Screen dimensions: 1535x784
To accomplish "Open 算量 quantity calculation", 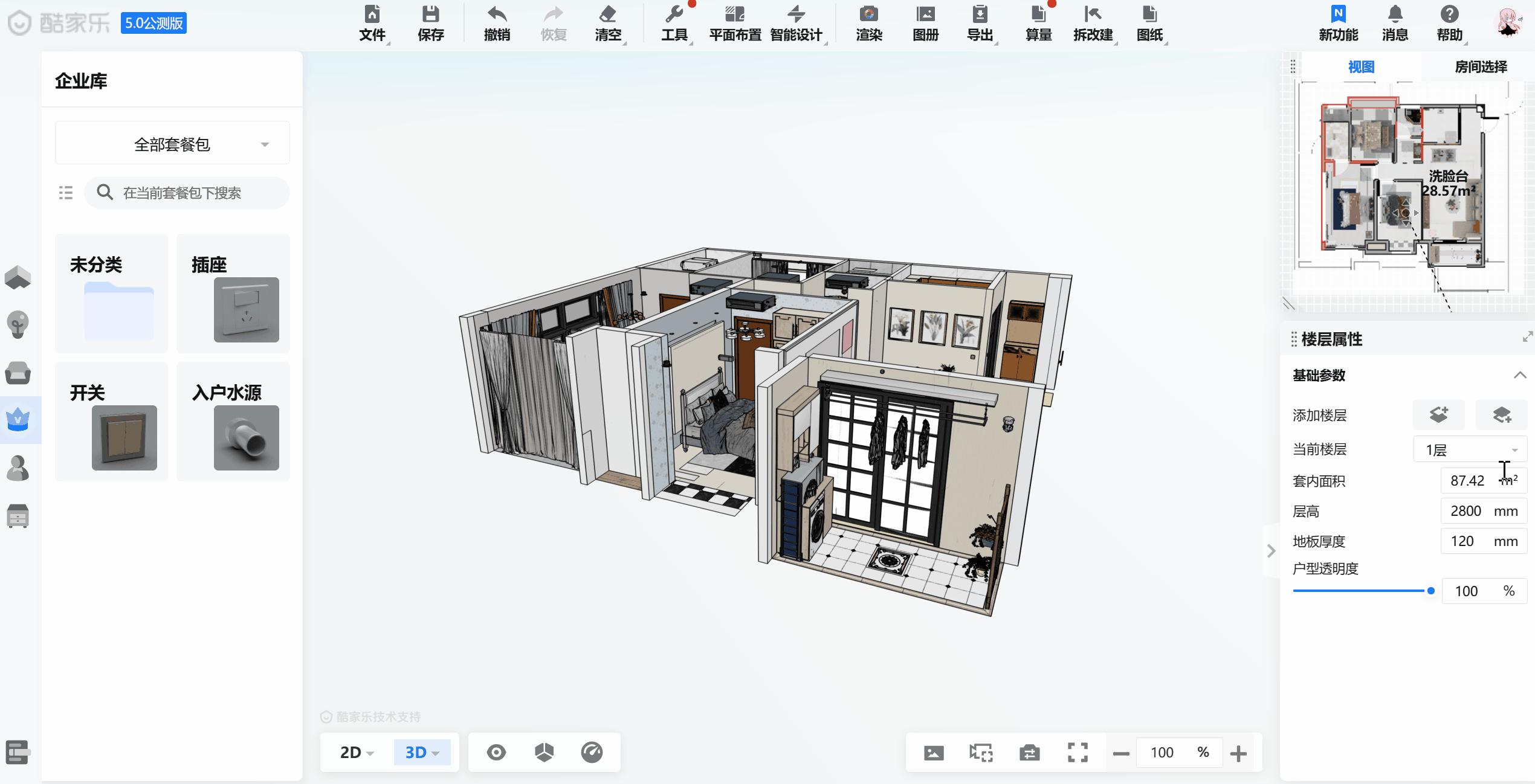I will coord(1038,24).
